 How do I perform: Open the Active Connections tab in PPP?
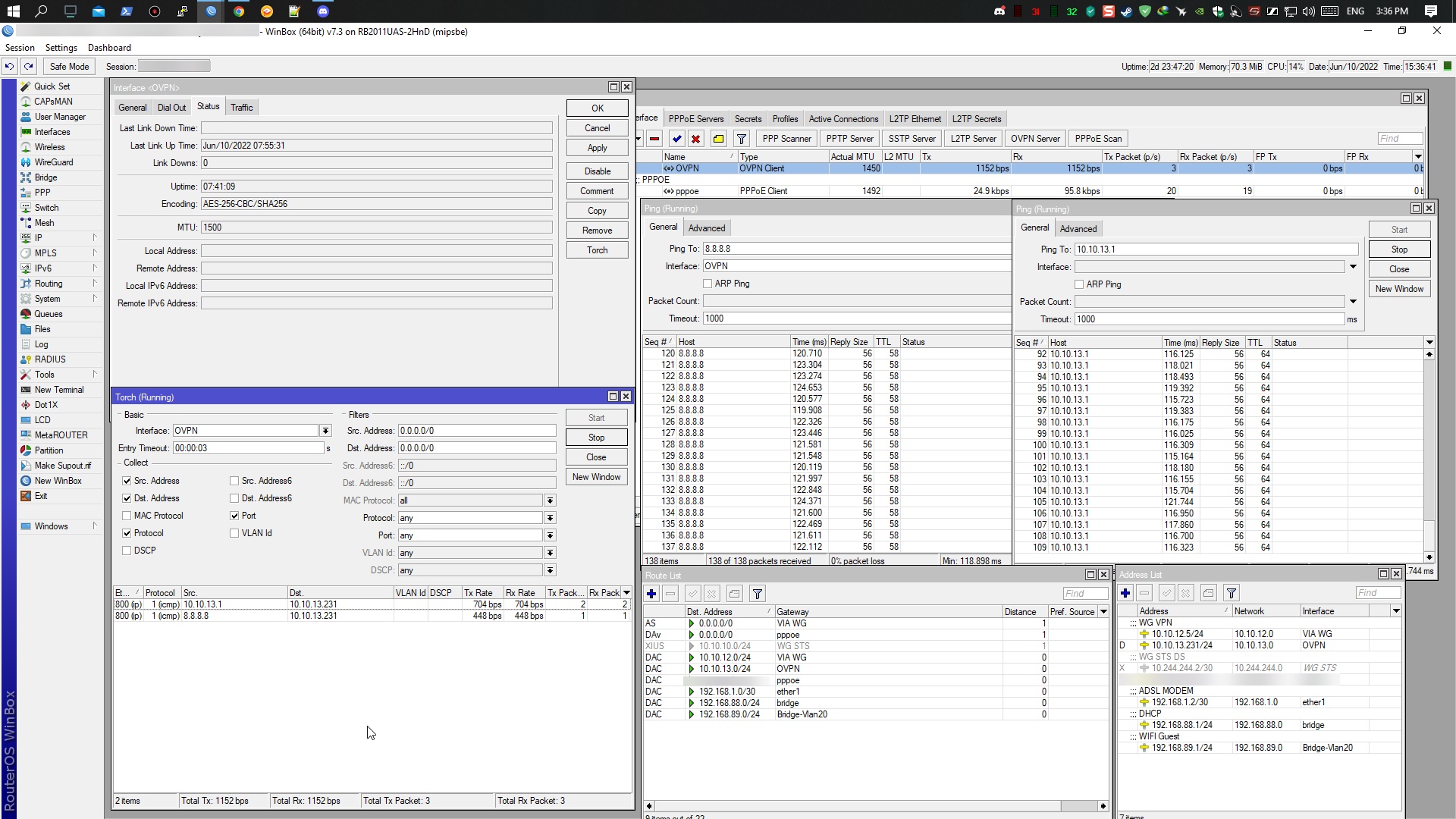tap(843, 119)
